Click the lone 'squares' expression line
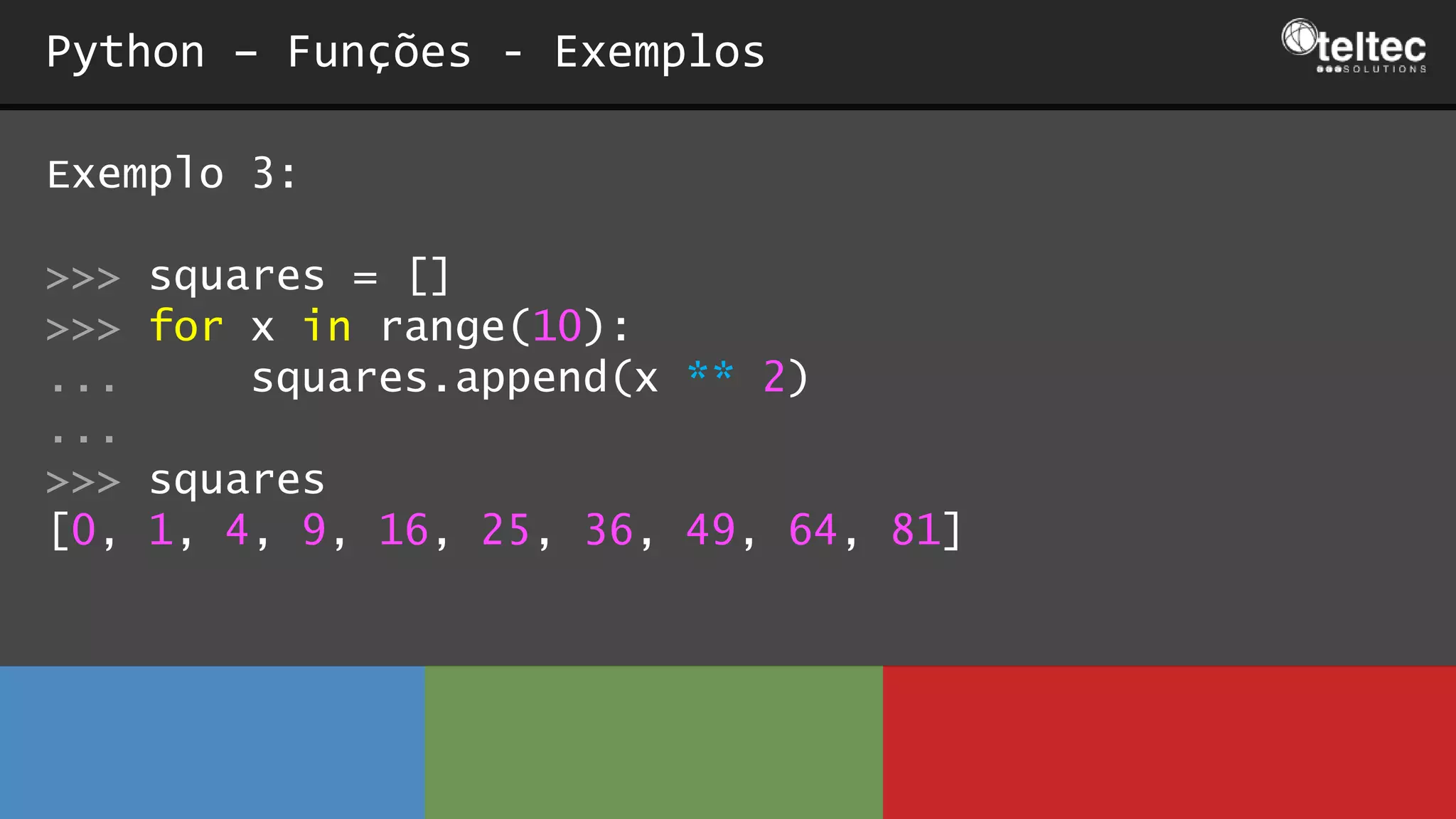This screenshot has width=1456, height=819. 237,480
